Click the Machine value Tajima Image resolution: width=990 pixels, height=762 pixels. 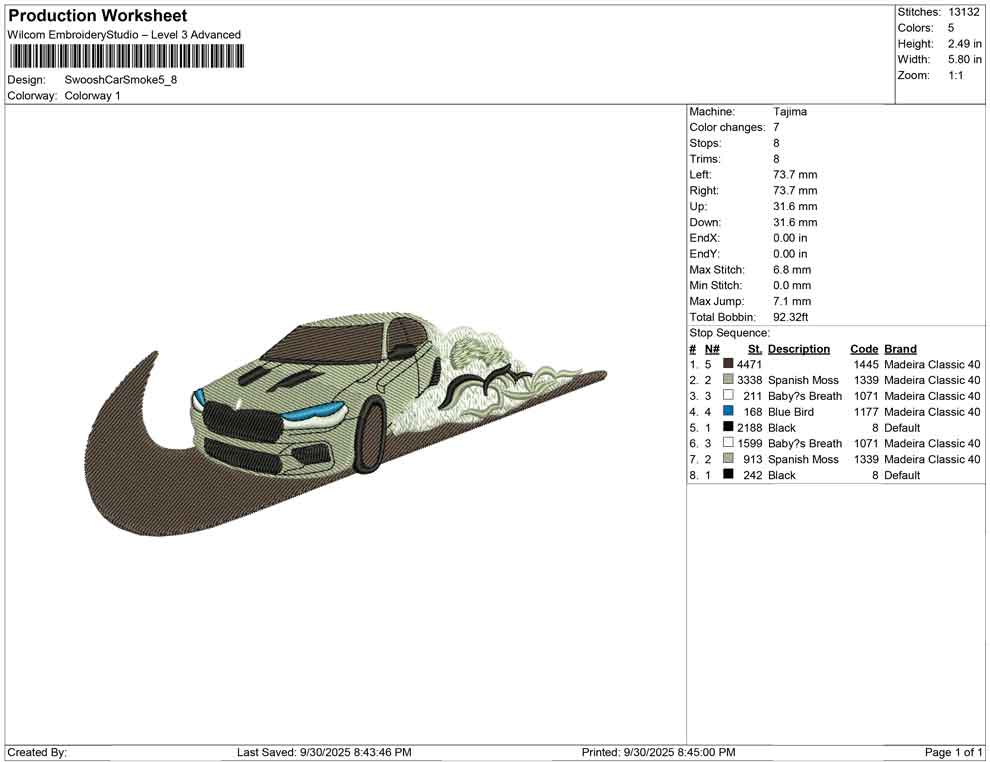[x=790, y=112]
